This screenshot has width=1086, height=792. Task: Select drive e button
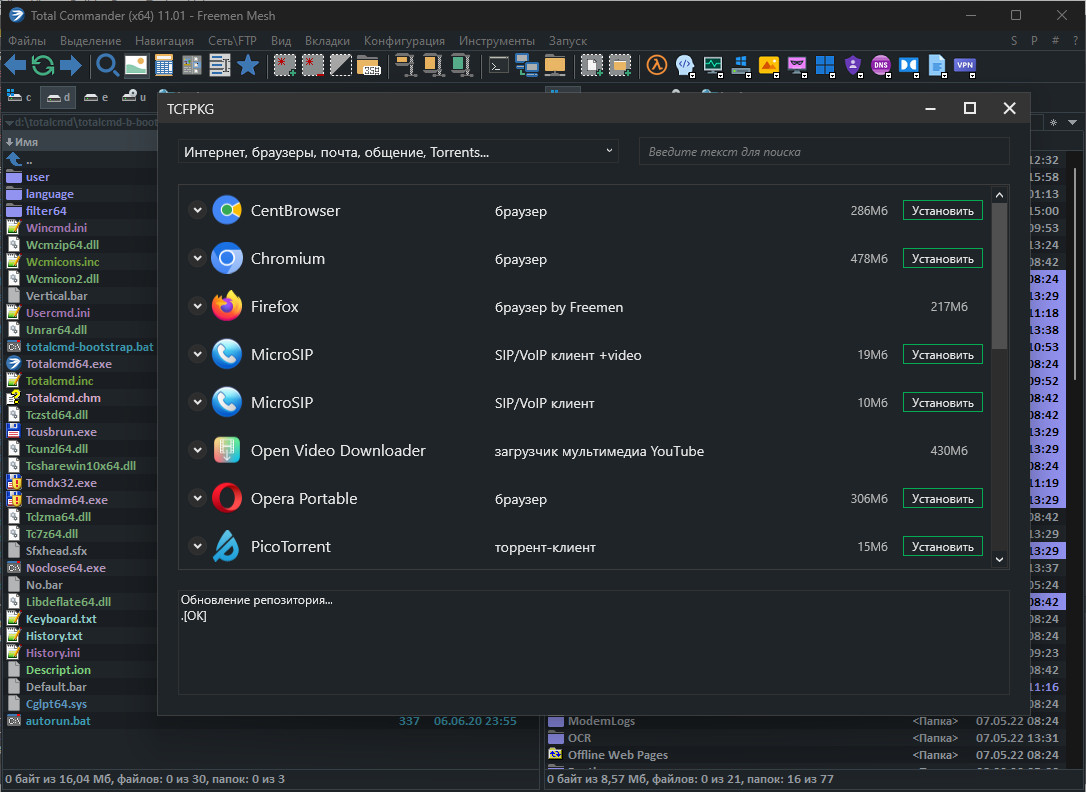click(96, 97)
